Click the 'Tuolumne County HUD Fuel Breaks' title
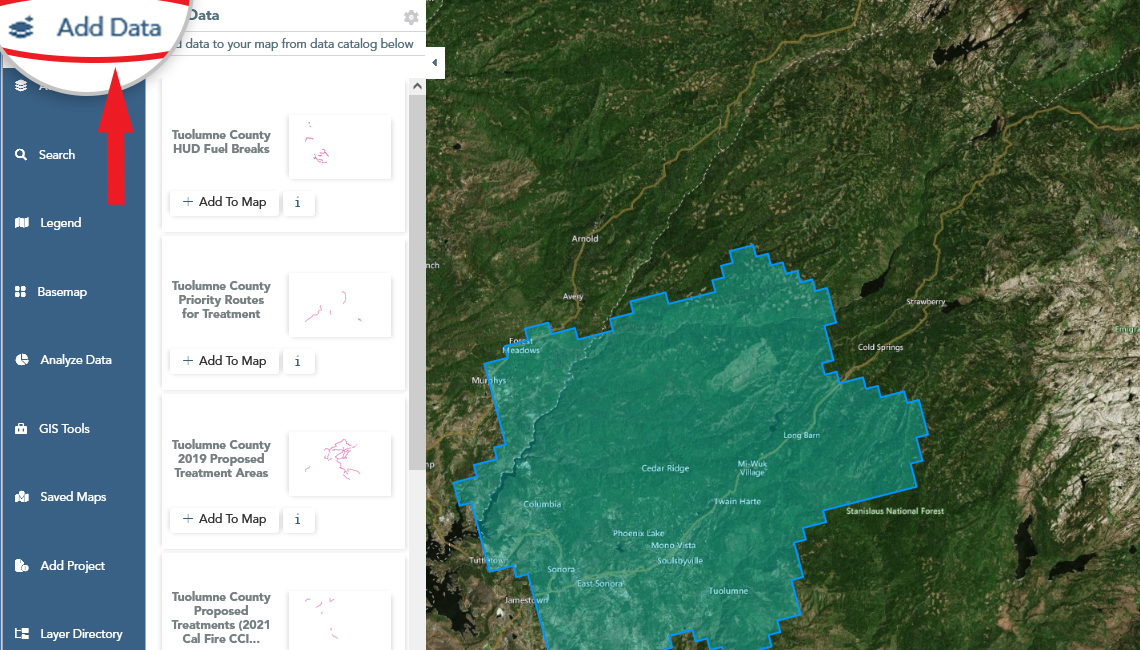The height and width of the screenshot is (650, 1140). pyautogui.click(x=221, y=142)
